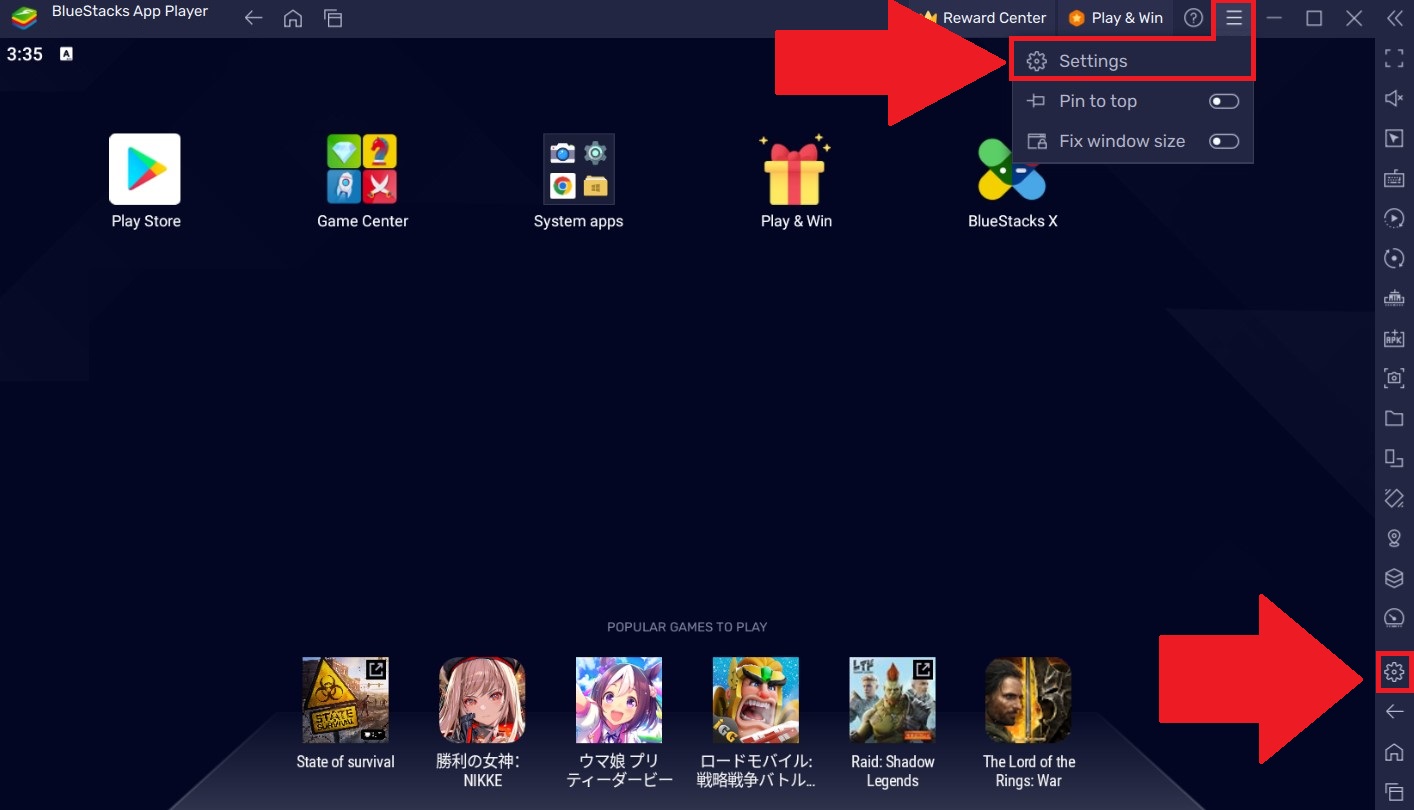Open the Media Manager folder tool
The width and height of the screenshot is (1414, 810).
[x=1393, y=418]
